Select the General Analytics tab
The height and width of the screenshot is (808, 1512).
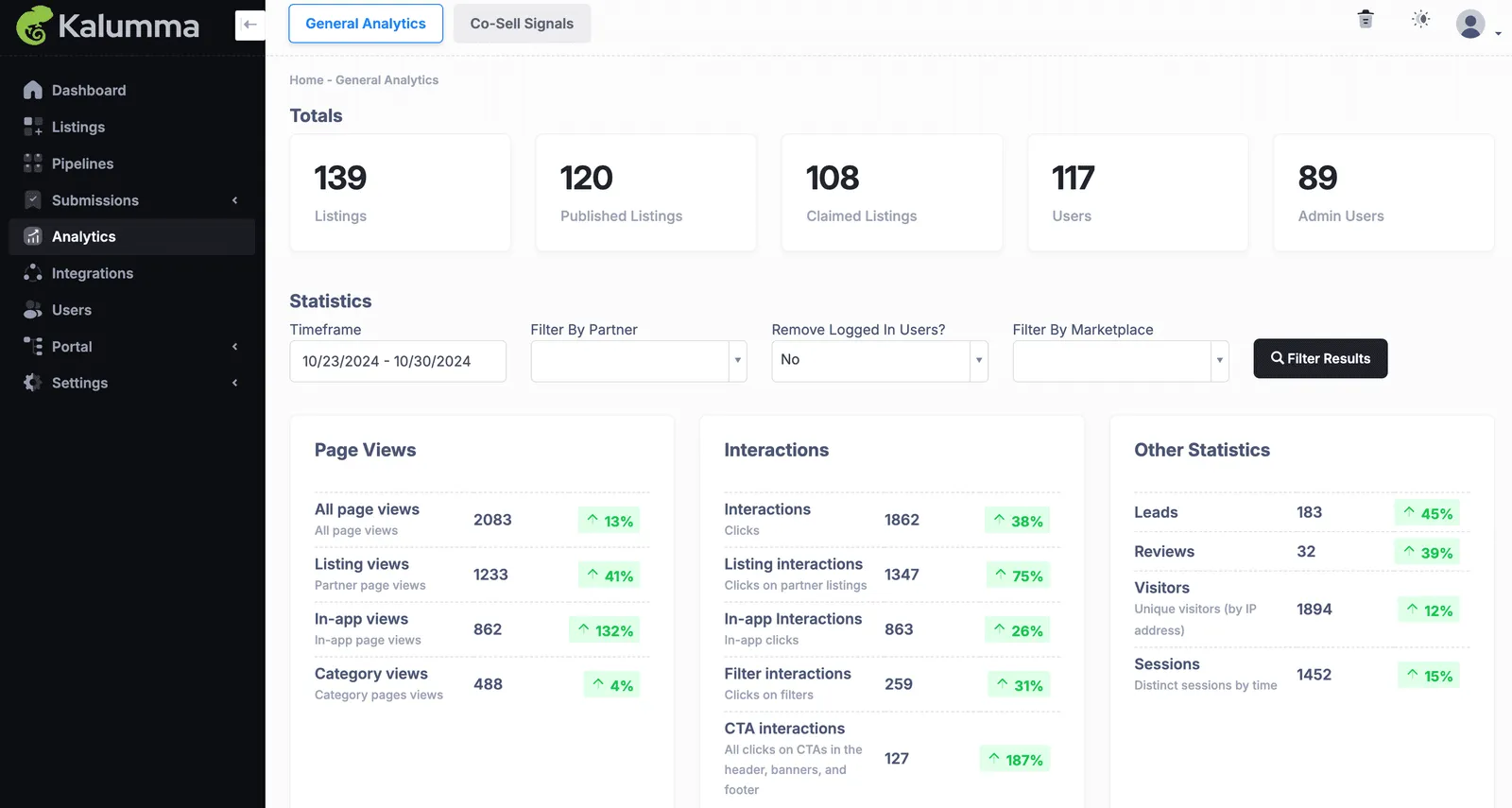pyautogui.click(x=366, y=24)
